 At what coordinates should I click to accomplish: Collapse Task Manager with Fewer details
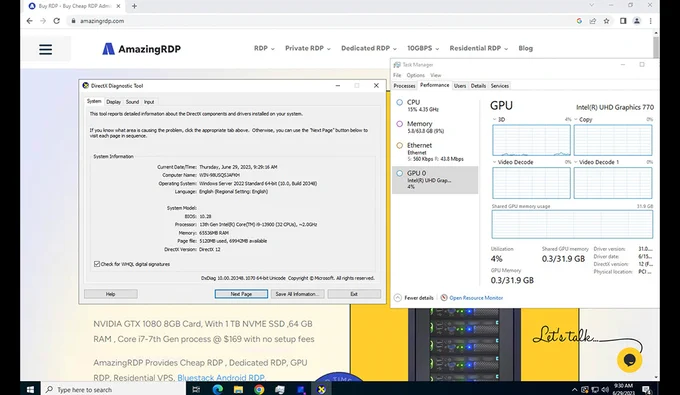pos(414,298)
